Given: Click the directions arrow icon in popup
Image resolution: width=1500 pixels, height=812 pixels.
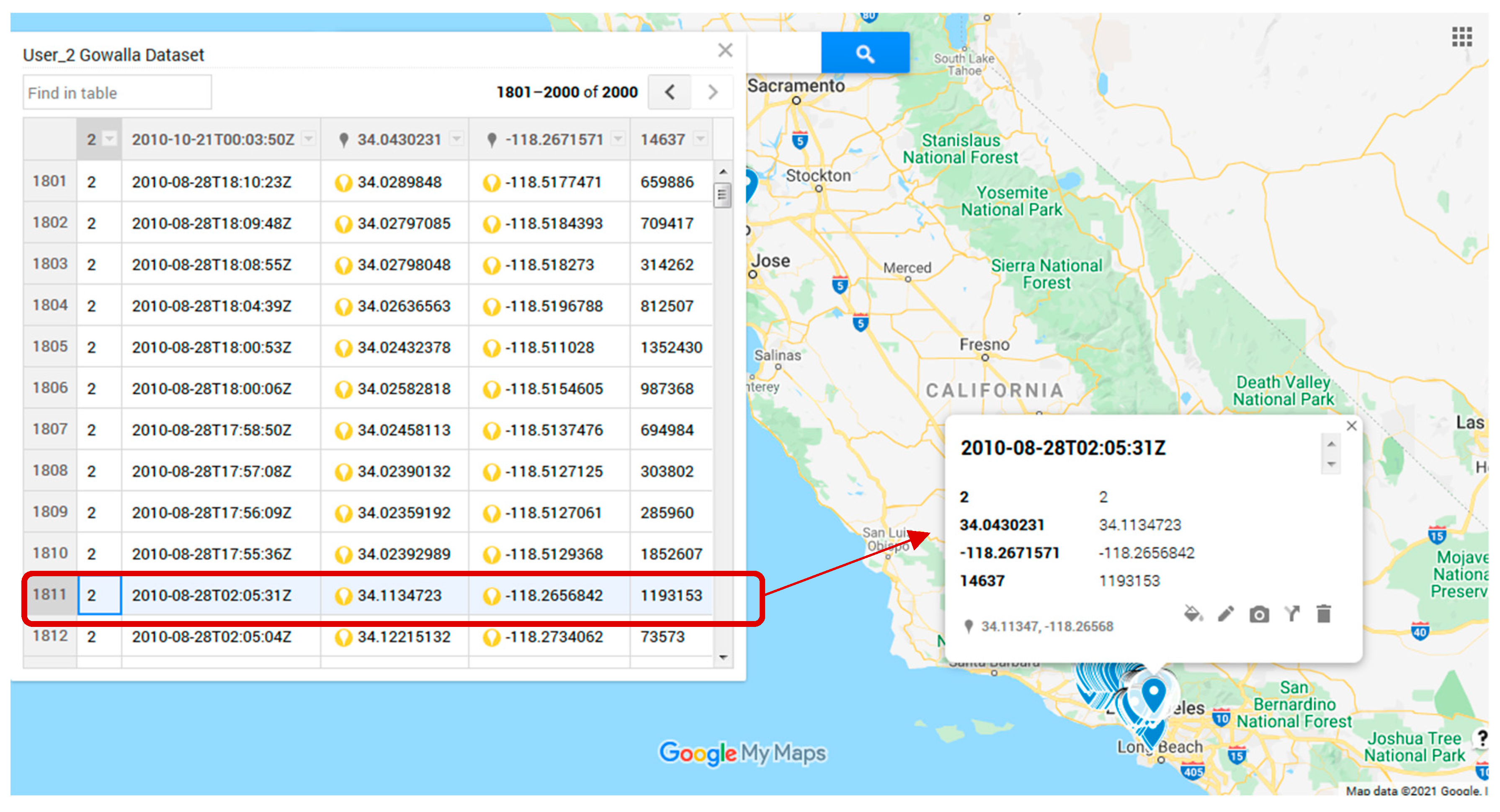Looking at the screenshot, I should [x=1292, y=614].
